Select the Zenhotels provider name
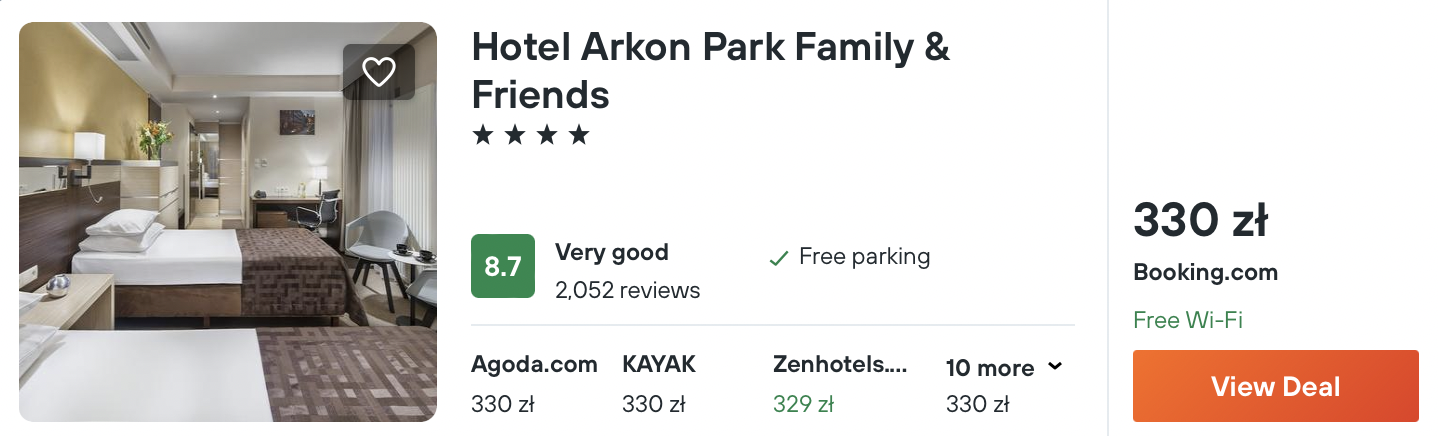Viewport: 1438px width, 436px height. (839, 365)
